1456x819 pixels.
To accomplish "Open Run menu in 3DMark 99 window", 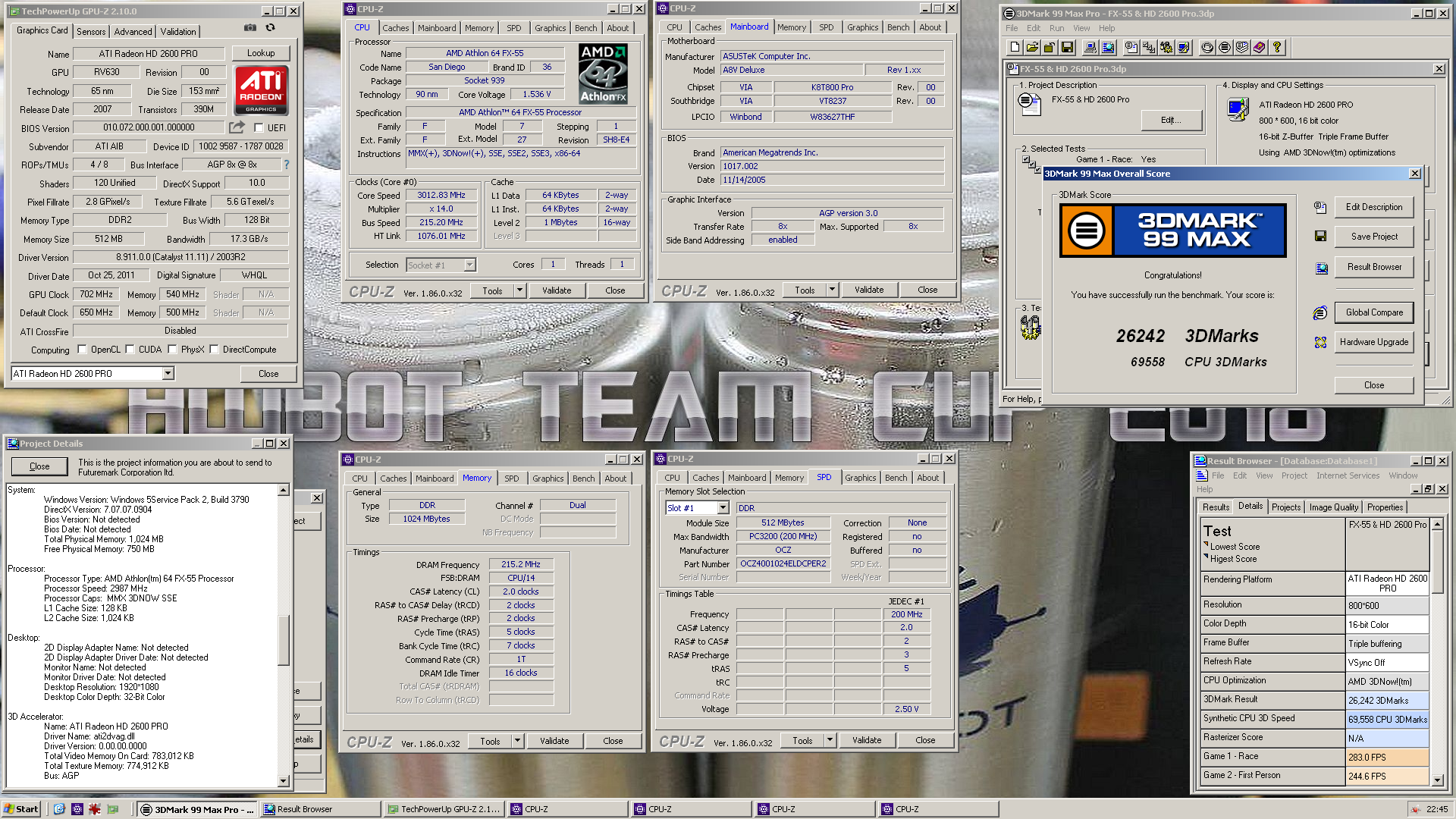I will tap(1056, 28).
